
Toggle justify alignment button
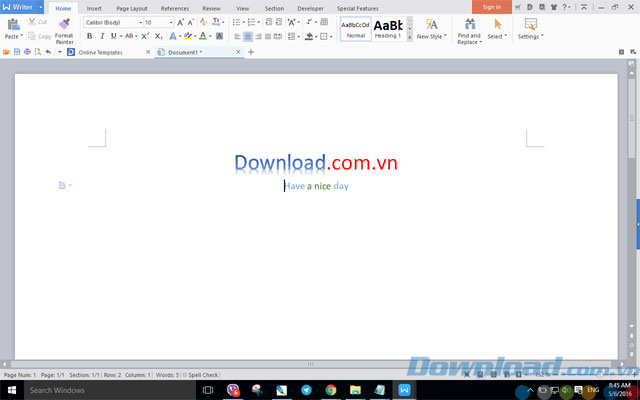(268, 36)
